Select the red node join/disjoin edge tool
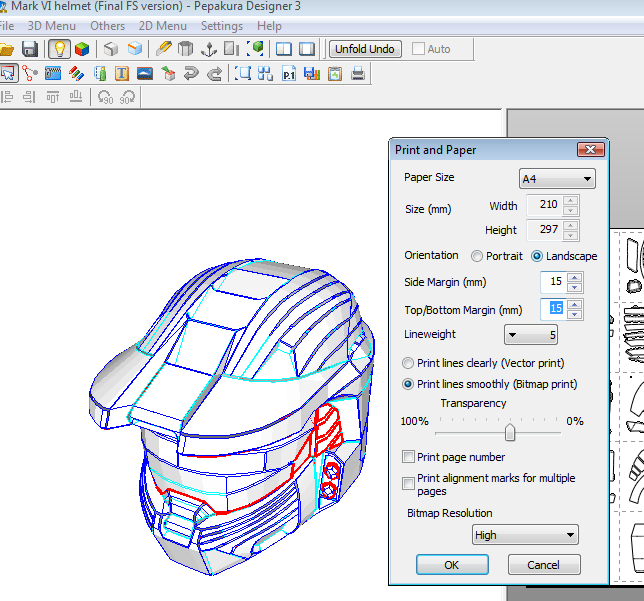This screenshot has height=601, width=644. 30,74
